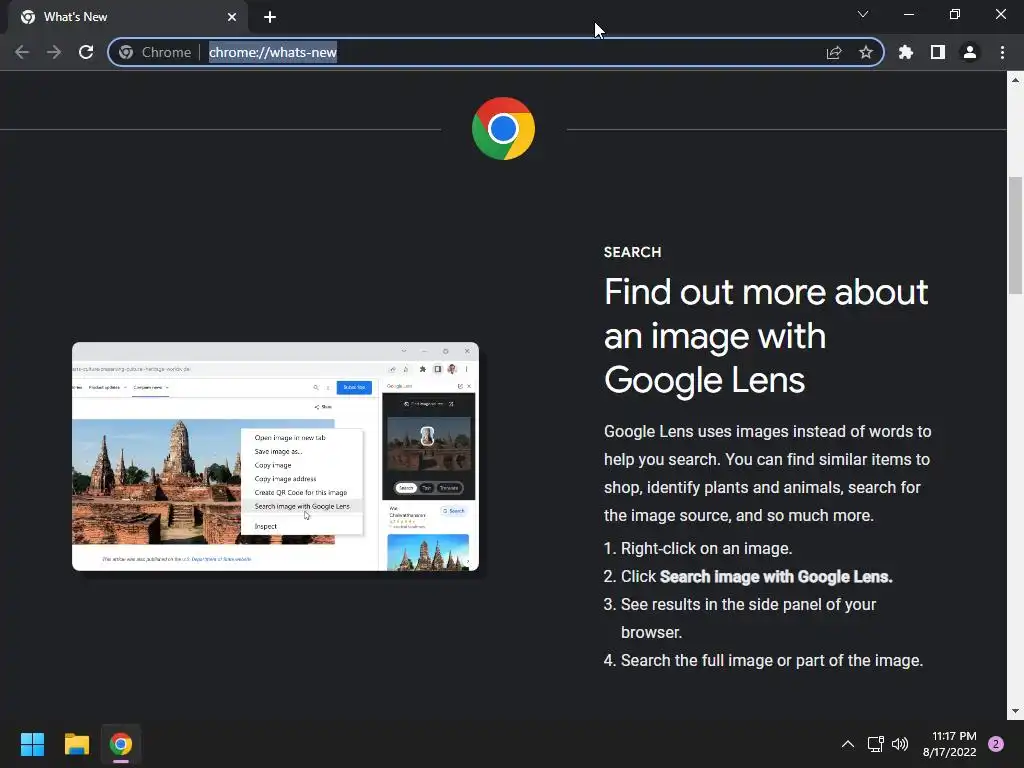Expand the tab search chevron
This screenshot has width=1024, height=768.
(863, 14)
